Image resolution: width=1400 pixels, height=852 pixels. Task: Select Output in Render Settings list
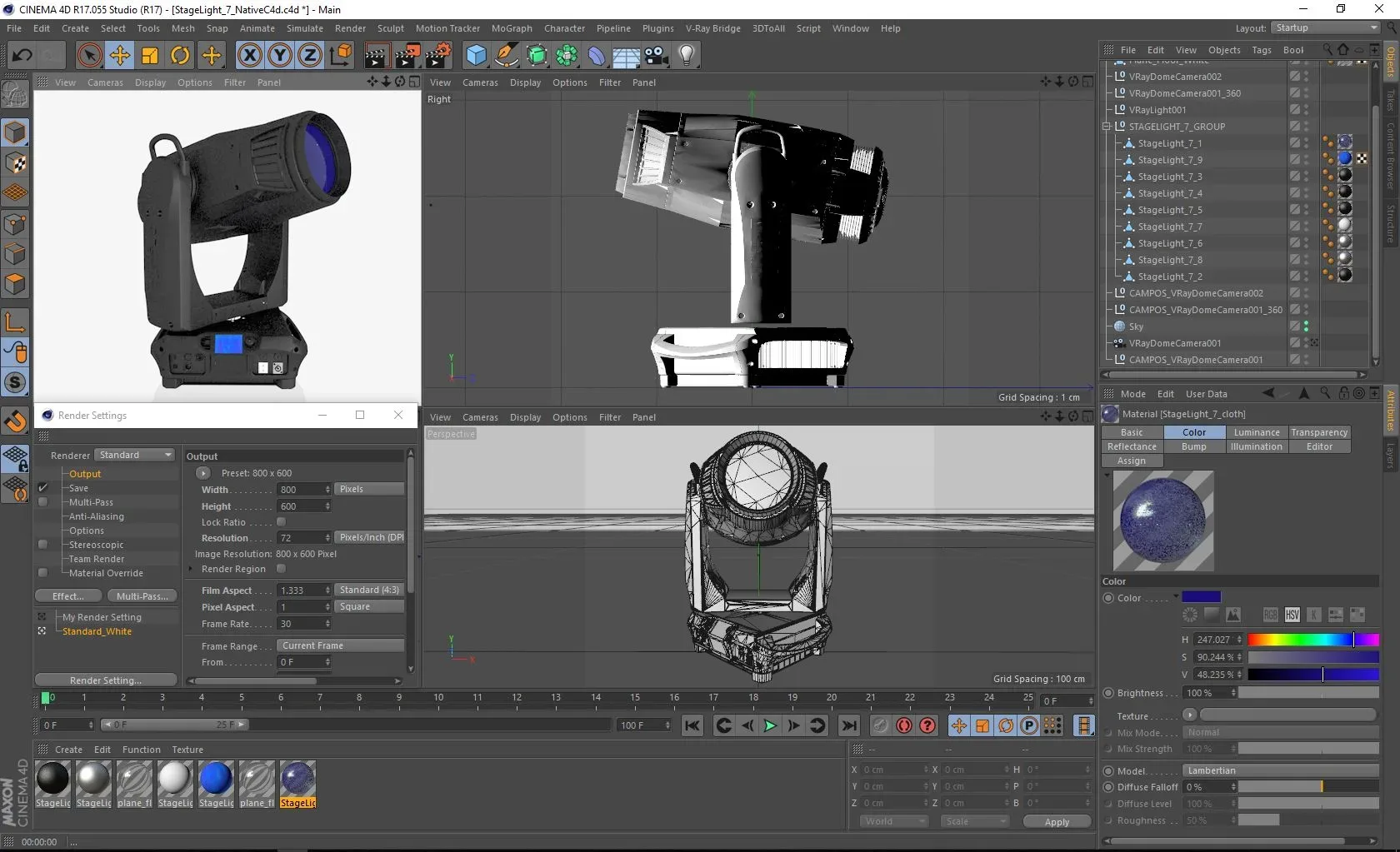[85, 474]
